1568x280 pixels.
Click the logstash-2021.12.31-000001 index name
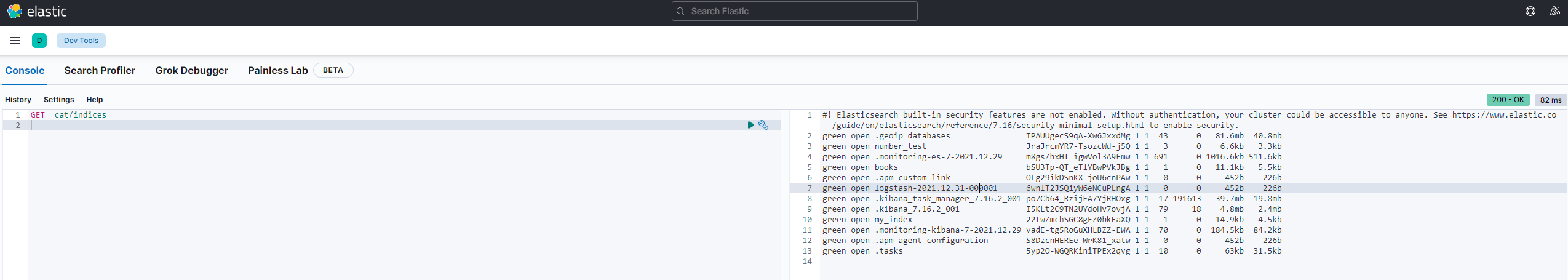tap(936, 188)
